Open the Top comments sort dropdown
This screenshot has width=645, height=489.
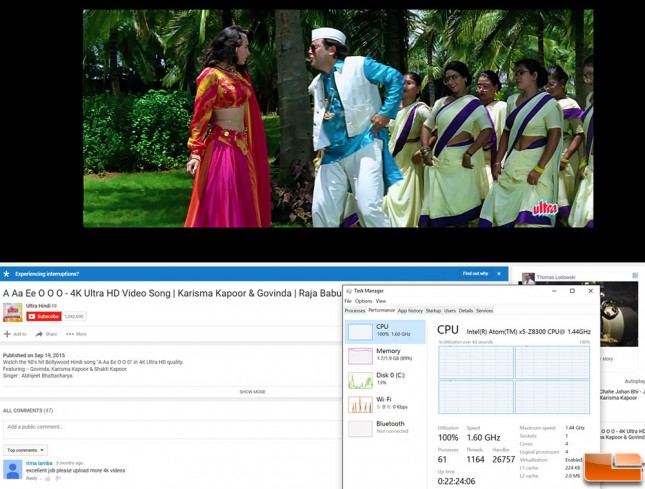(26, 450)
